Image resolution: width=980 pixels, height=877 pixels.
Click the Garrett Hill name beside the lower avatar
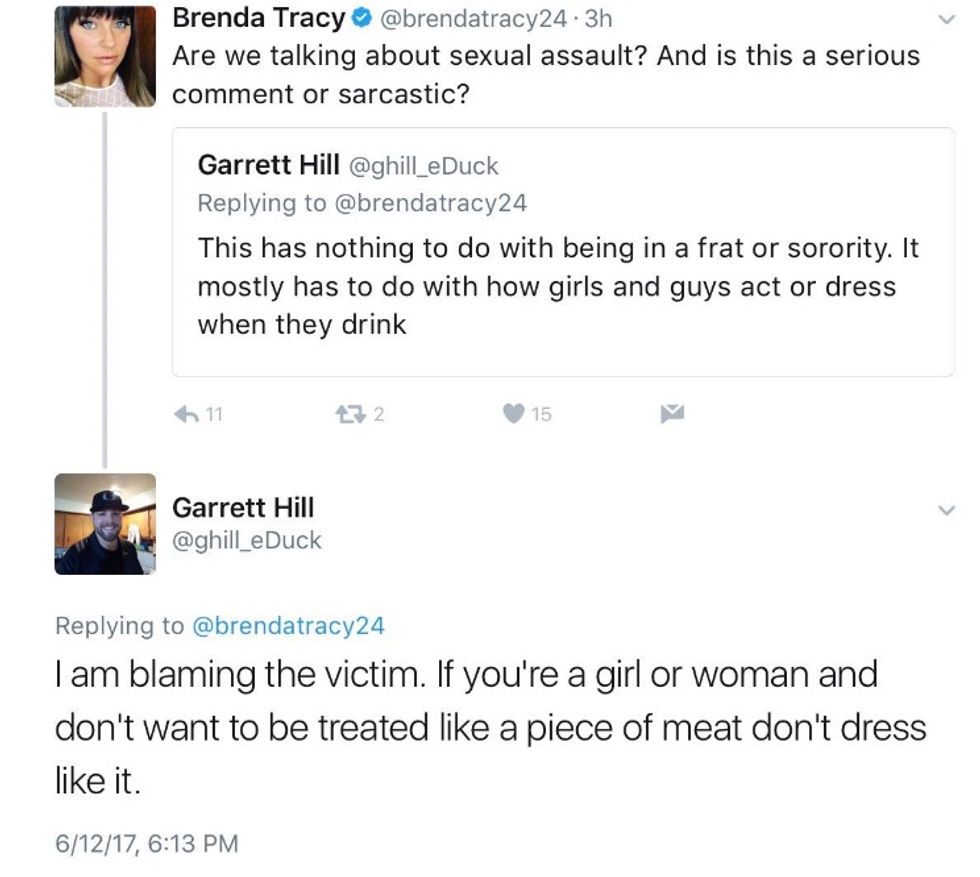click(243, 507)
